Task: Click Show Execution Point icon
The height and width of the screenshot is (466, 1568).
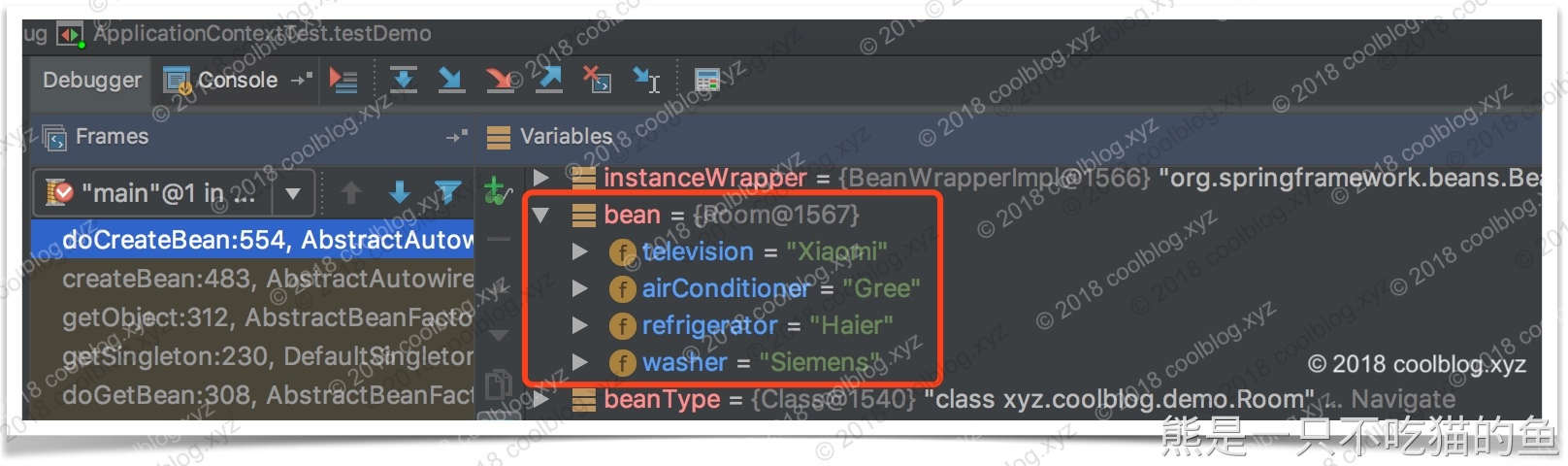Action: click(x=343, y=80)
